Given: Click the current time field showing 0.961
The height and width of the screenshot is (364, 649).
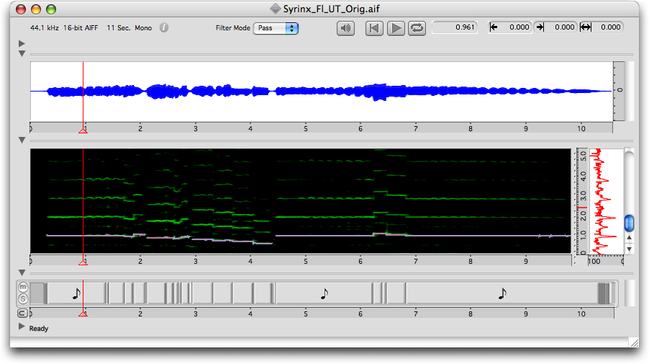Looking at the screenshot, I should [x=454, y=27].
